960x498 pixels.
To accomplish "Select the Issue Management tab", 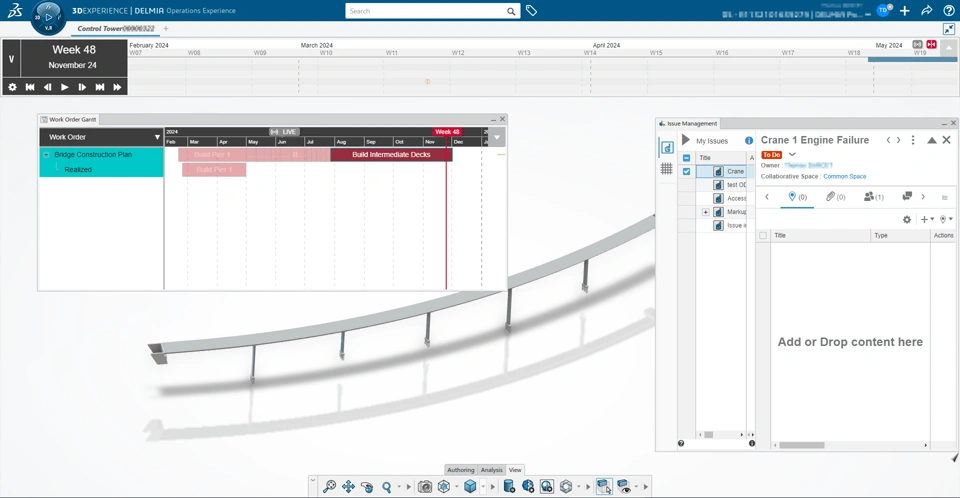I will (x=688, y=123).
